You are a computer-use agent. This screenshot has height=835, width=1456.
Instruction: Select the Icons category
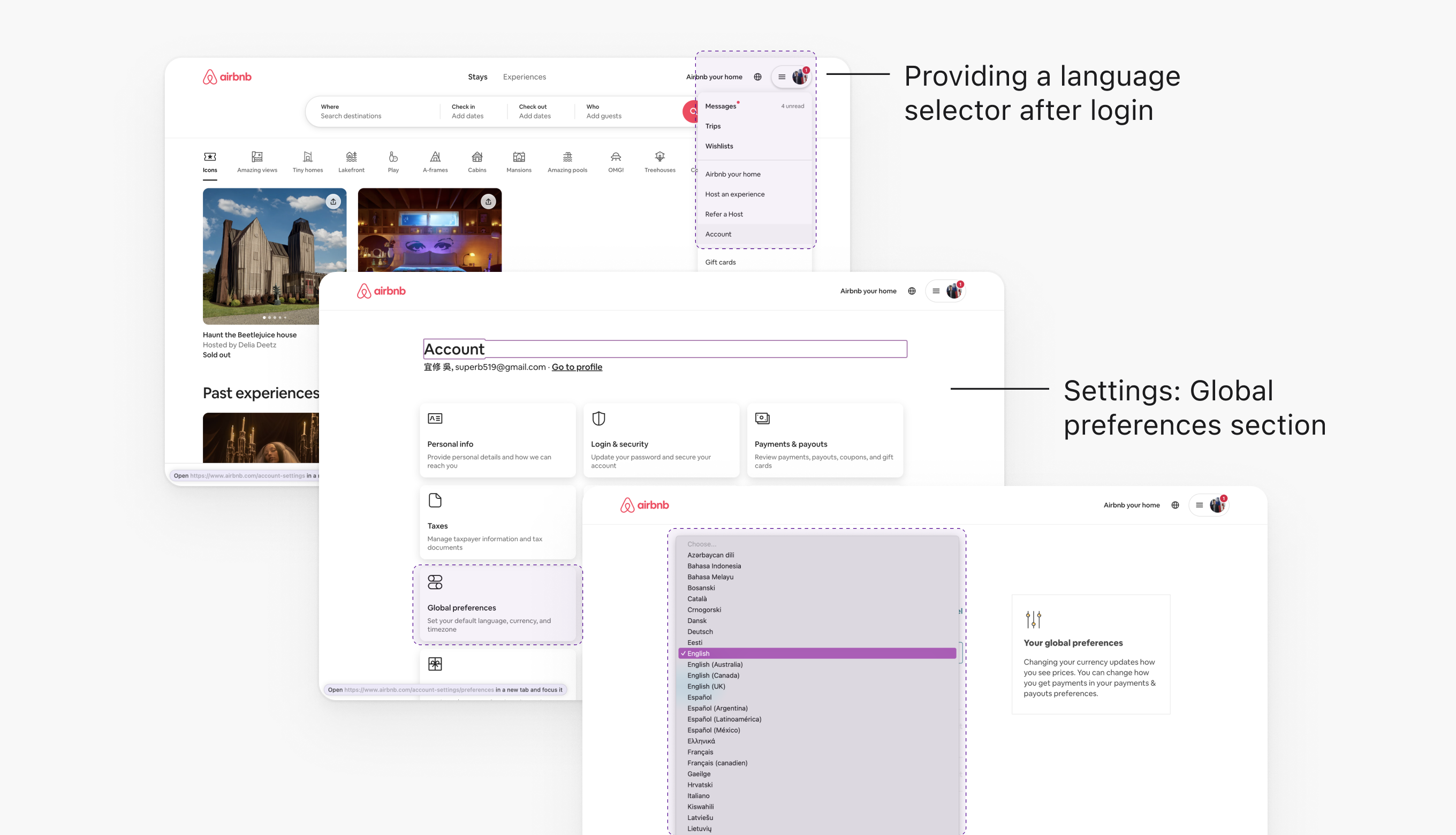pos(210,162)
